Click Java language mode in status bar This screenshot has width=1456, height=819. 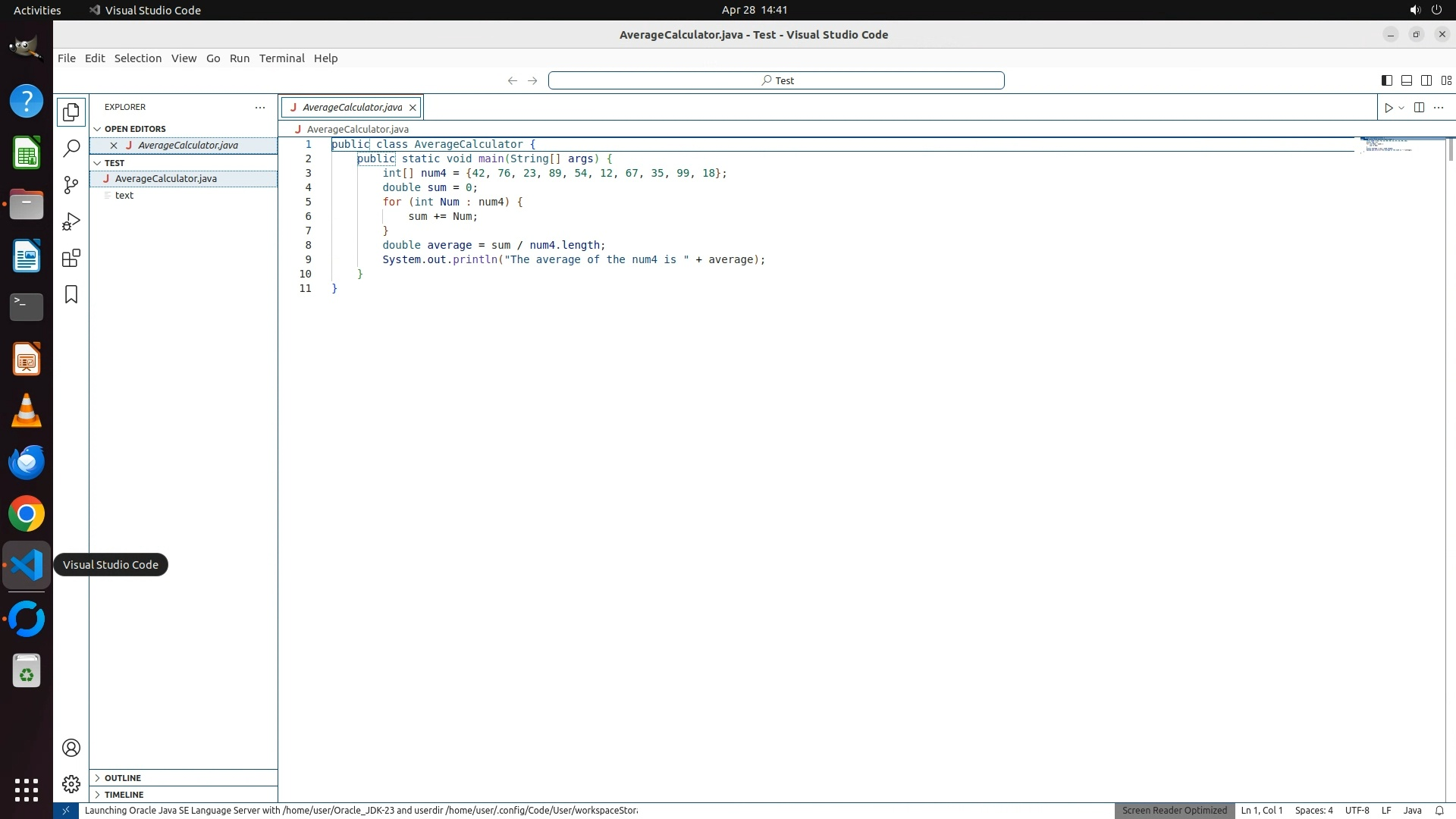[x=1412, y=811]
